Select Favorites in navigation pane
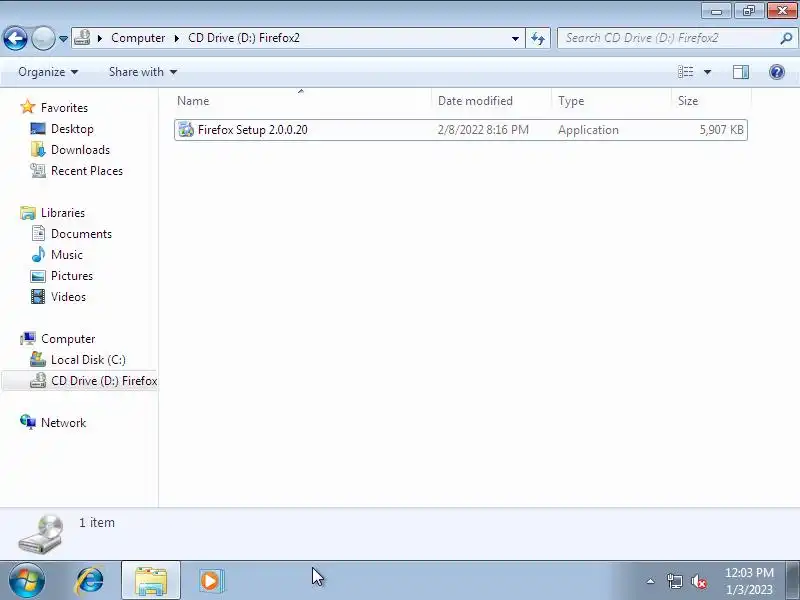800x600 pixels. (64, 108)
